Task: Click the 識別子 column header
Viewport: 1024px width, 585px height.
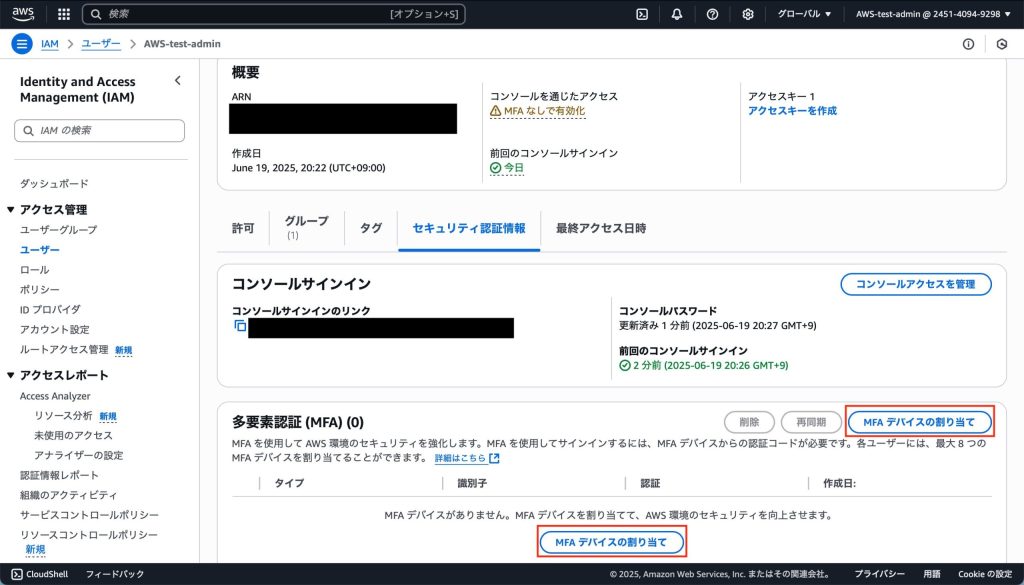Action: click(472, 483)
